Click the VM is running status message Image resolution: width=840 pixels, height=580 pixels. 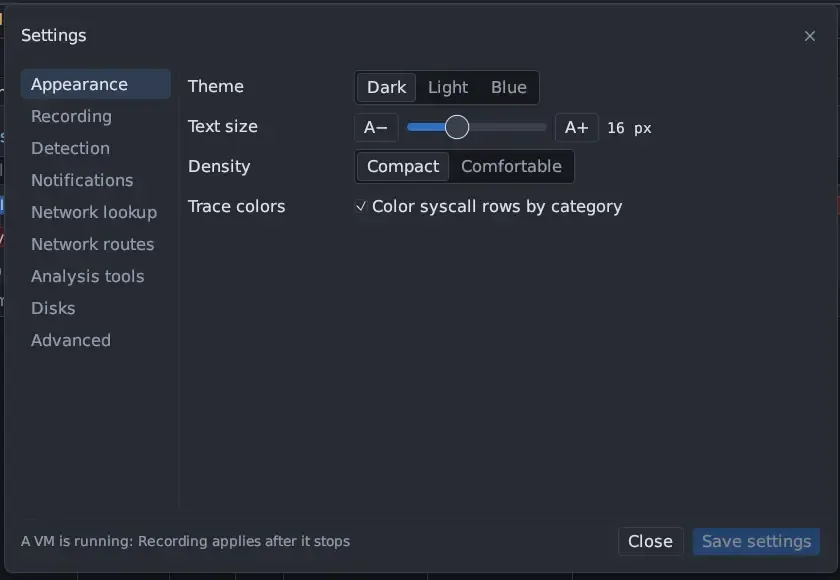click(x=185, y=541)
